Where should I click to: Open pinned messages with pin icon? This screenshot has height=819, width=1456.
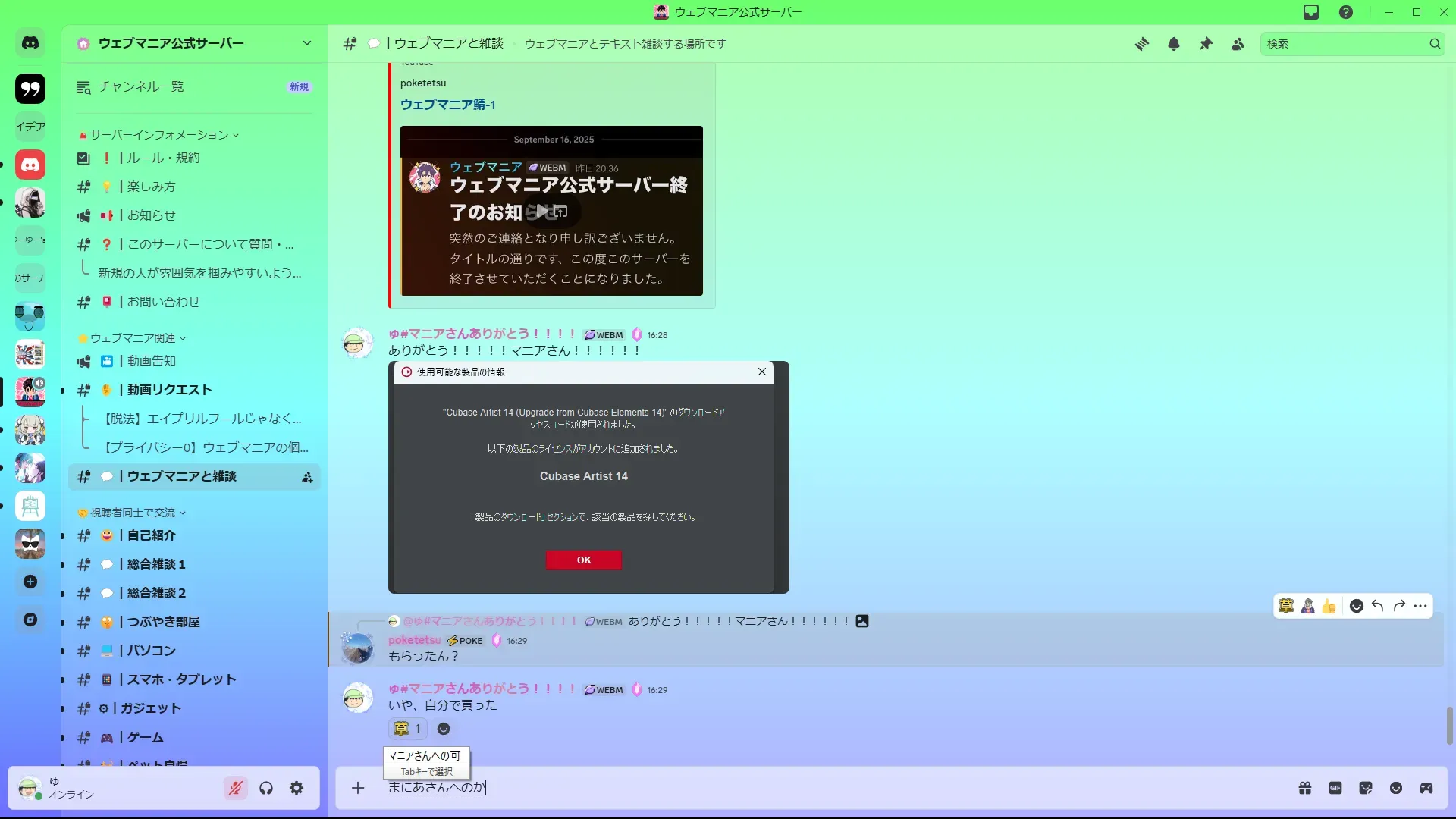tap(1206, 44)
